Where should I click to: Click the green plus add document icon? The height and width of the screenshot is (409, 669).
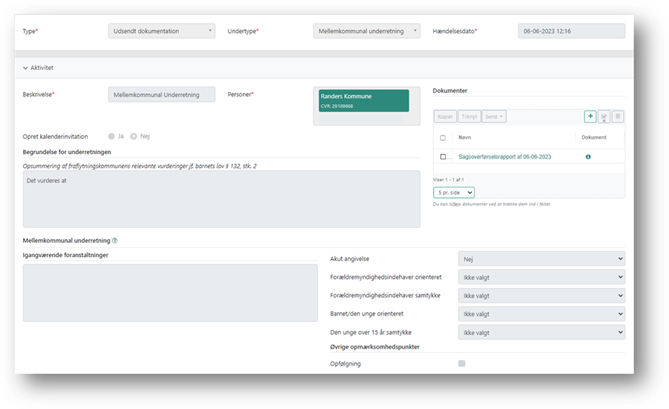click(590, 117)
